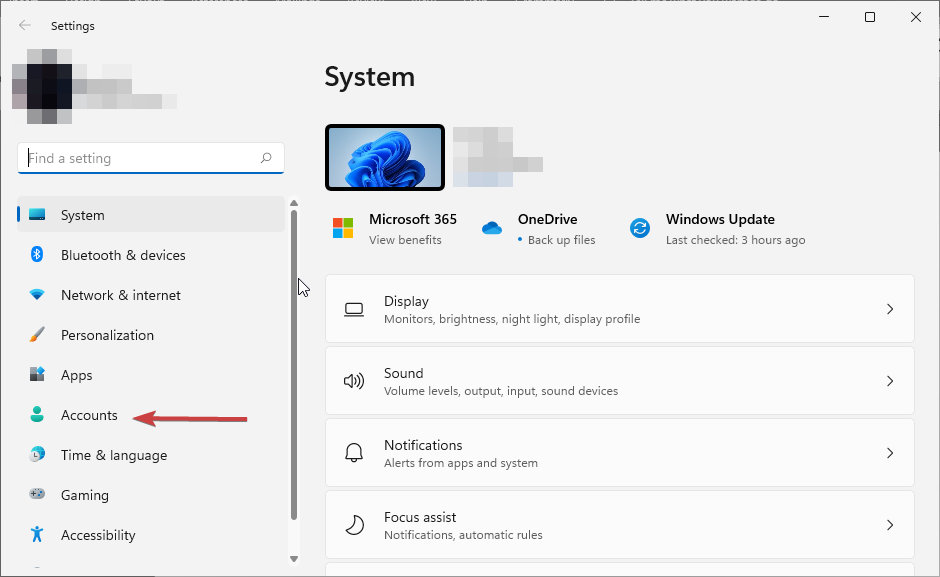Open Bluetooth & devices settings icon
The height and width of the screenshot is (577, 940).
[38, 255]
